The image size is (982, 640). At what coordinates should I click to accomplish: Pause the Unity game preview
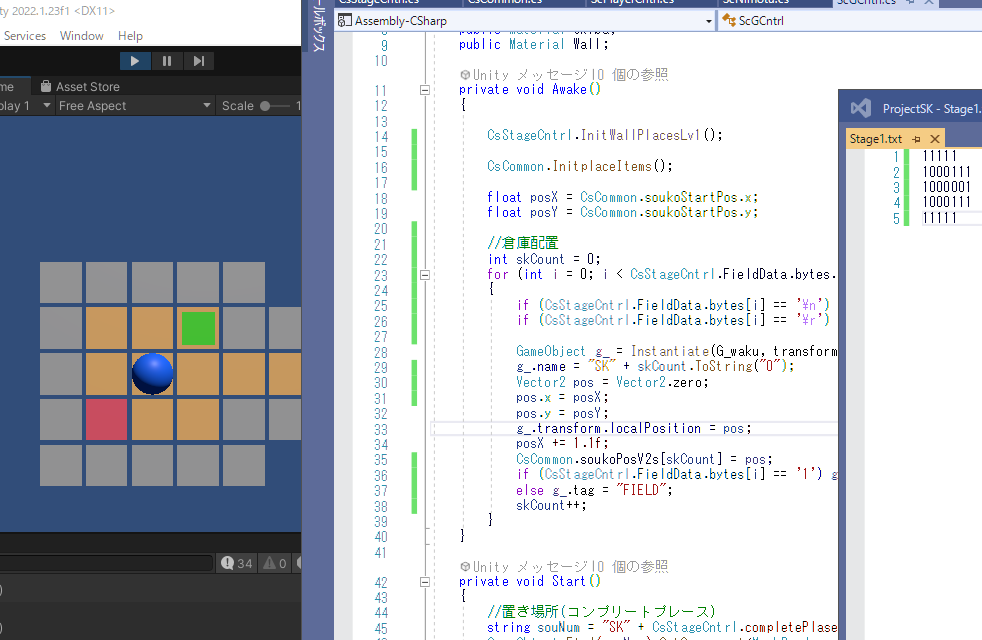pyautogui.click(x=167, y=61)
